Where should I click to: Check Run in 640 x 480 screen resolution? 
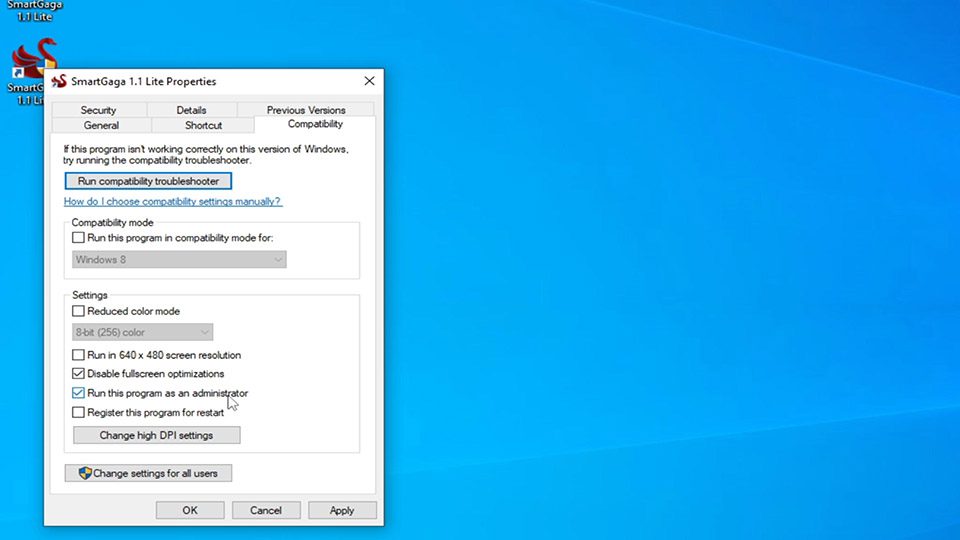tap(78, 355)
